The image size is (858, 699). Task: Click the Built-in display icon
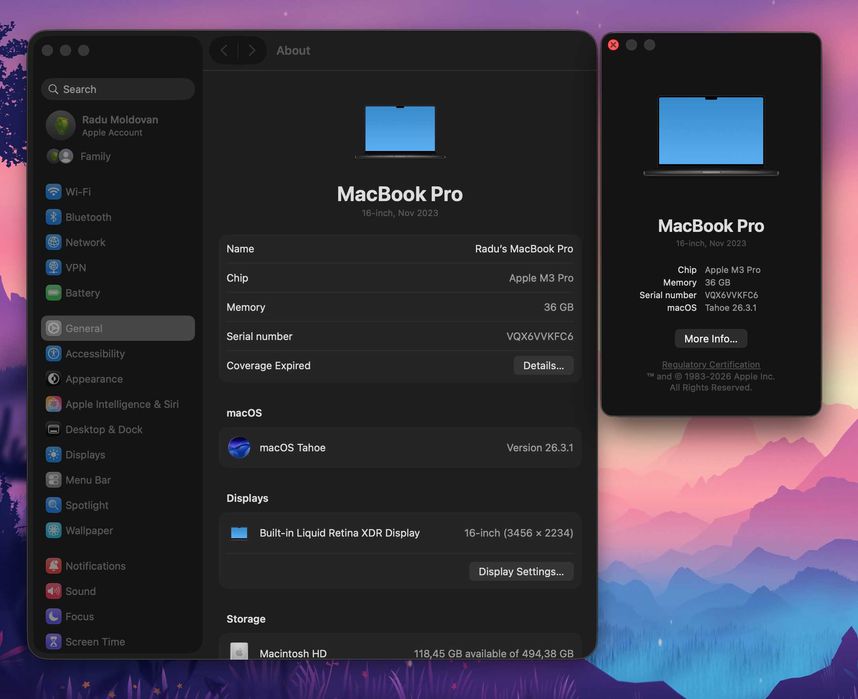coord(239,533)
